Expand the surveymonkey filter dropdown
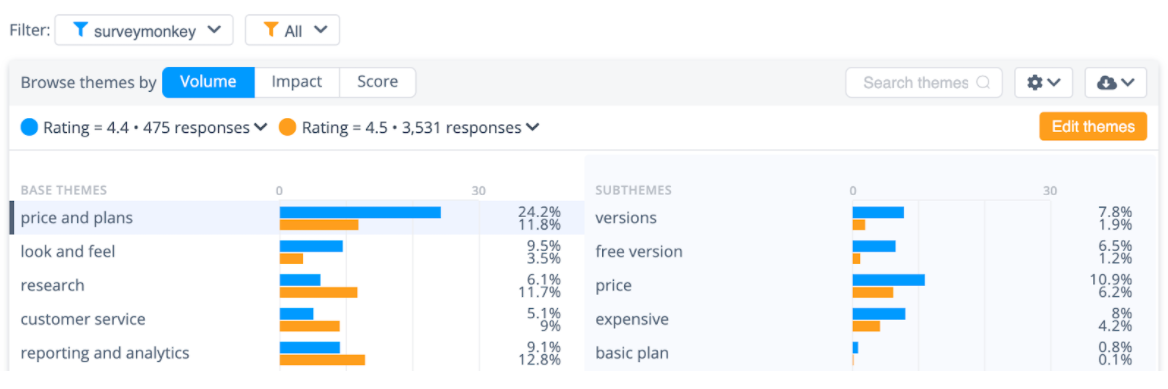The height and width of the screenshot is (389, 1168). point(144,31)
